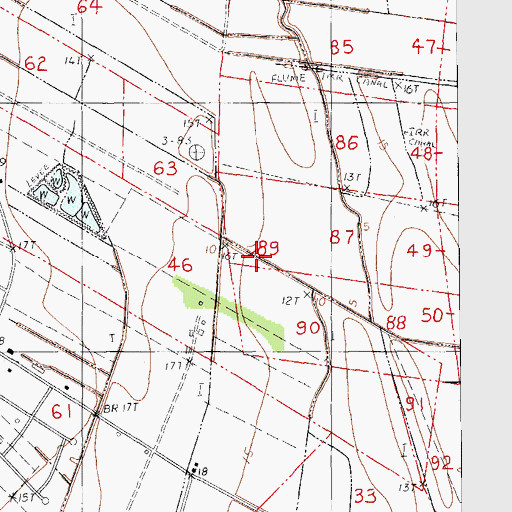Click the blue ponds marked W inside levee
512x512 pixels.
67,199
